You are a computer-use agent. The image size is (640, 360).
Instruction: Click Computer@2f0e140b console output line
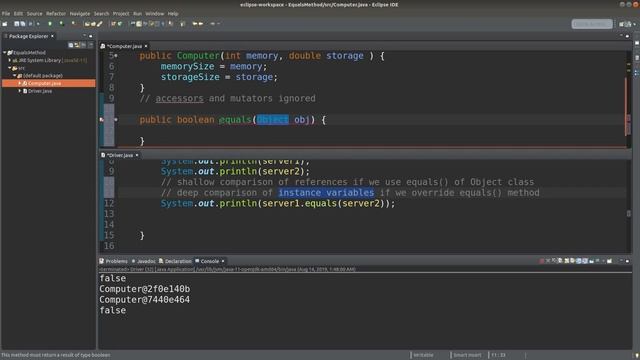[144, 289]
